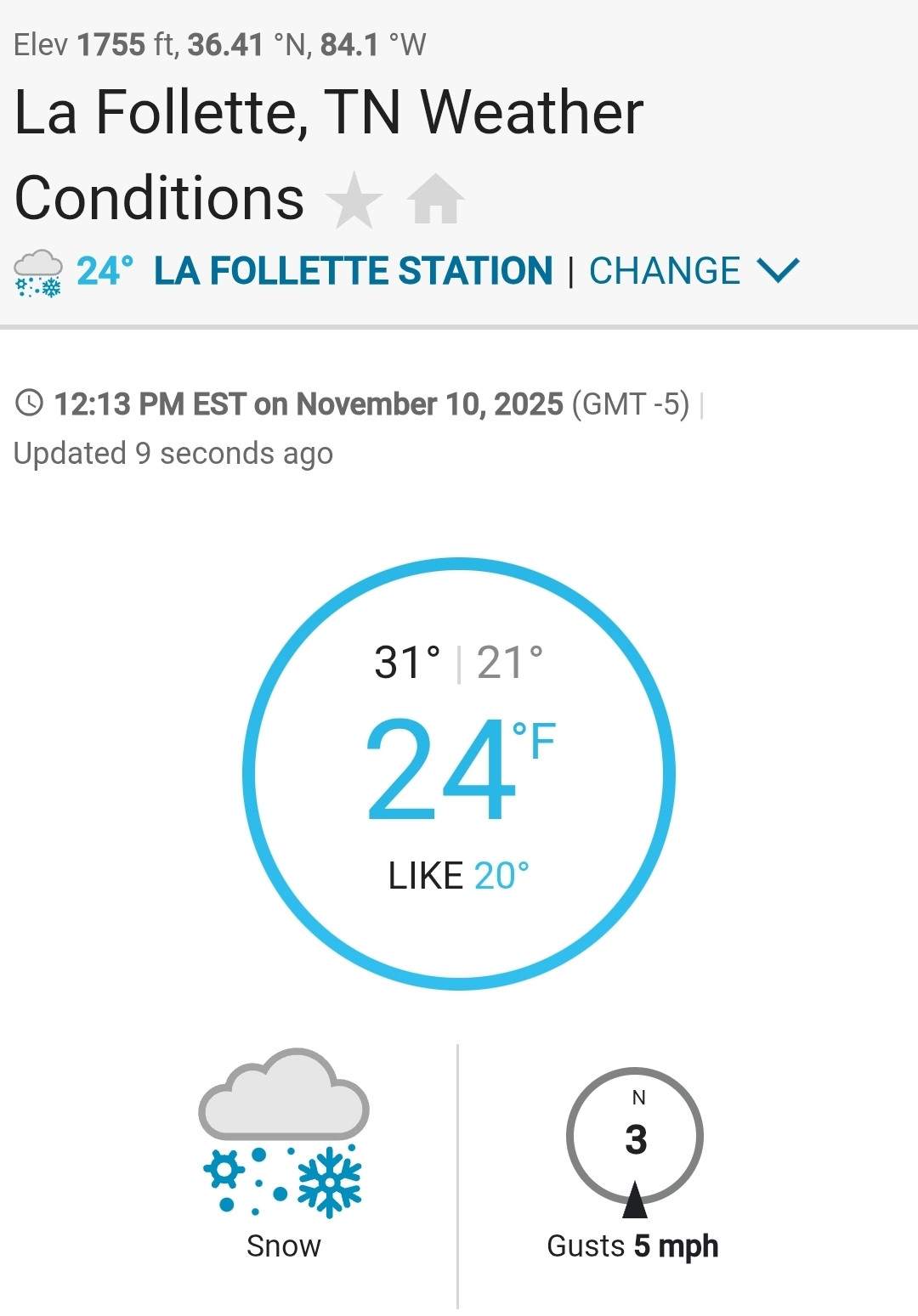Click the Snow condition label
Screen dimensions: 918x1316
pyautogui.click(x=283, y=1245)
